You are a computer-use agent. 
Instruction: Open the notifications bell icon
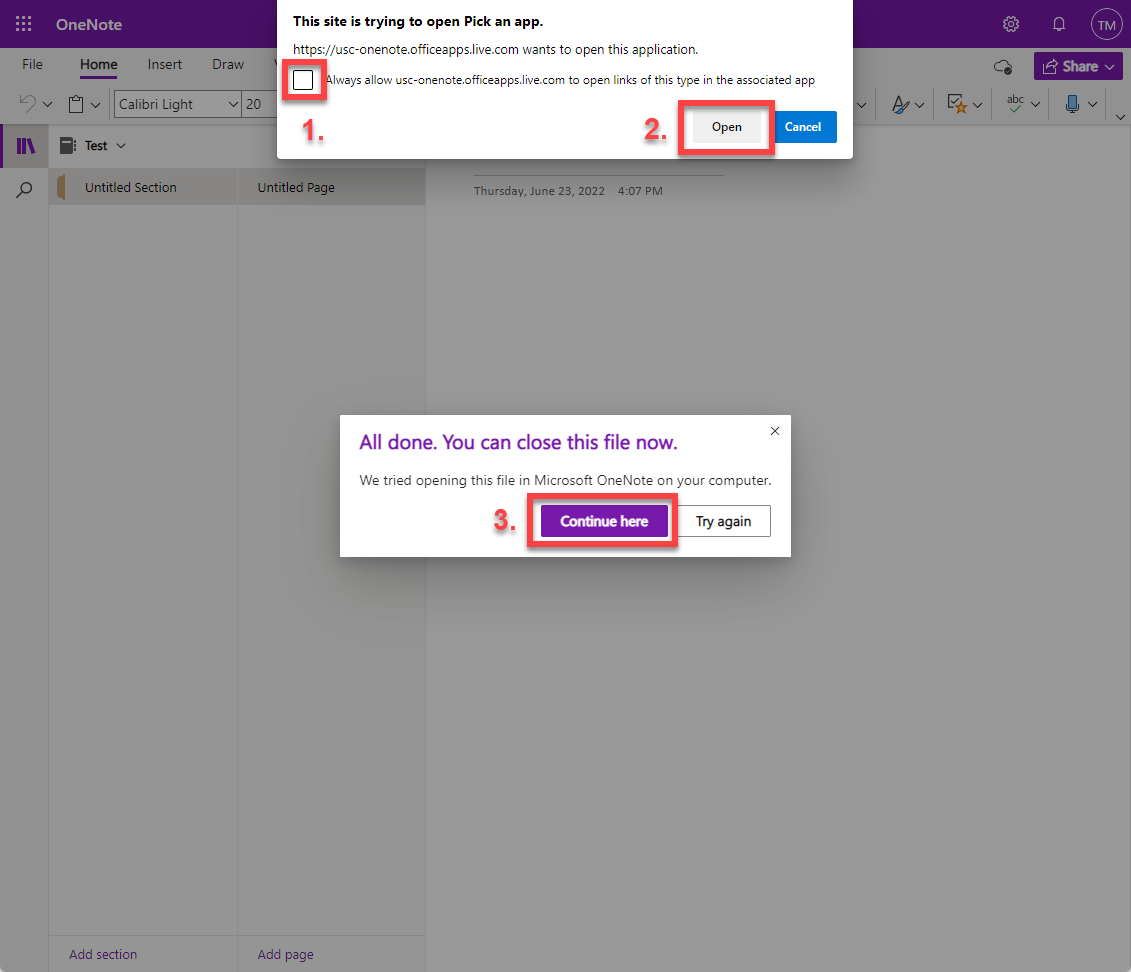[x=1058, y=24]
